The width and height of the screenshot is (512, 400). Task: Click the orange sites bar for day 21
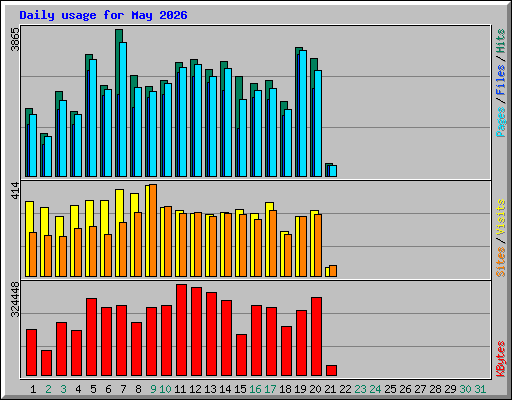click(x=333, y=271)
